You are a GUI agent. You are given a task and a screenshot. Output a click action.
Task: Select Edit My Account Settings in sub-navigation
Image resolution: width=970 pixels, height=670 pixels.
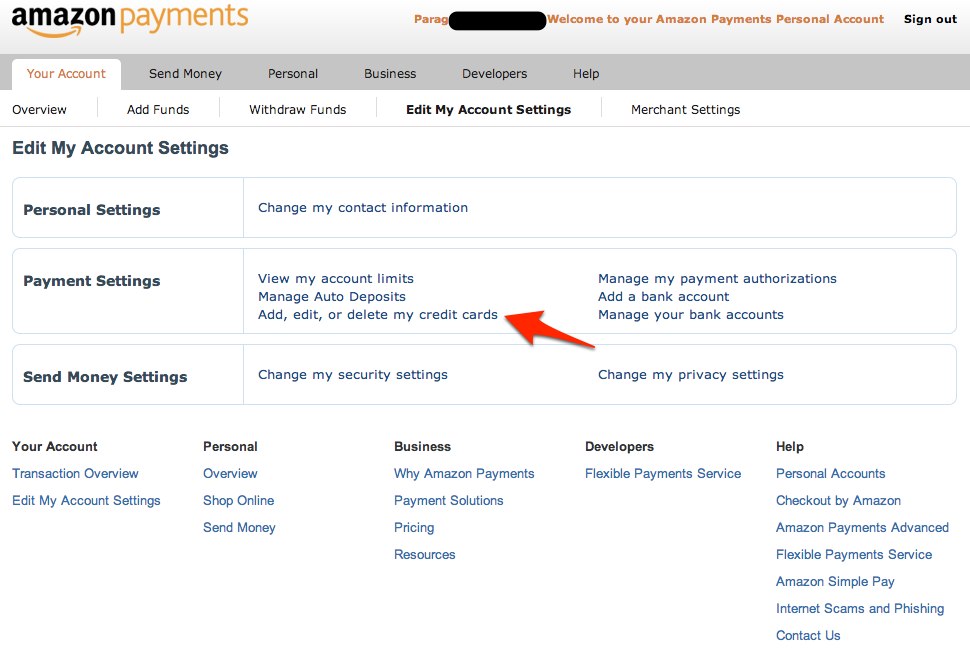click(488, 110)
